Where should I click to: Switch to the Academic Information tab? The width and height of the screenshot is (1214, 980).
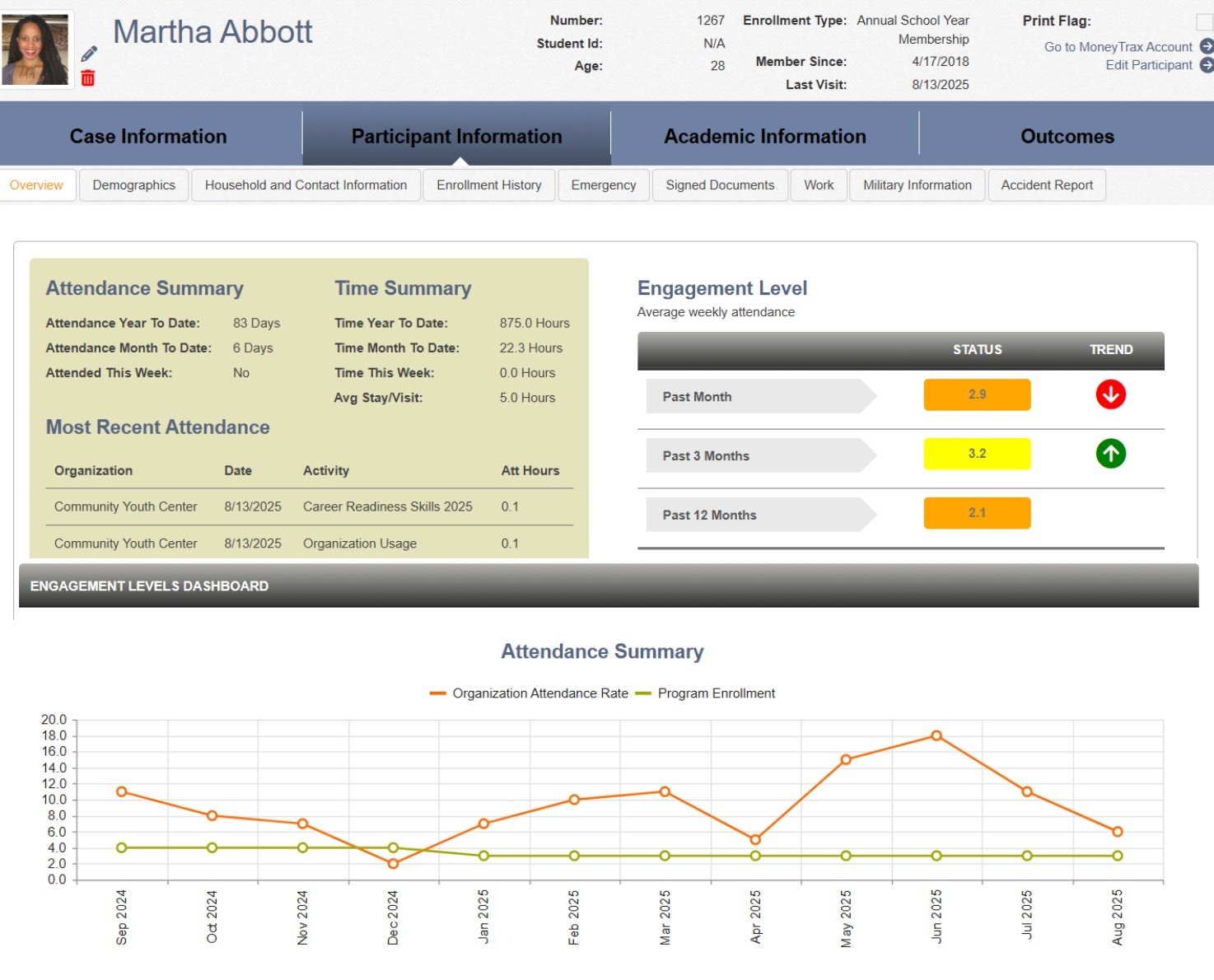tap(764, 137)
